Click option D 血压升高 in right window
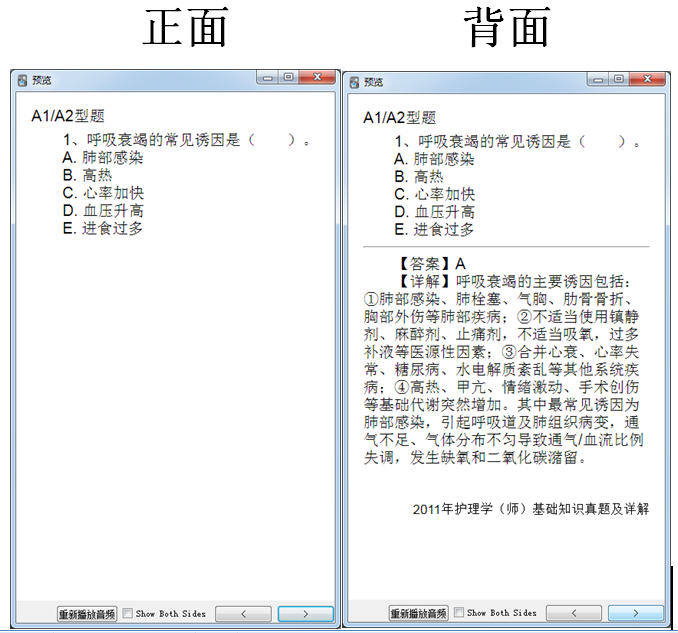 tap(435, 212)
